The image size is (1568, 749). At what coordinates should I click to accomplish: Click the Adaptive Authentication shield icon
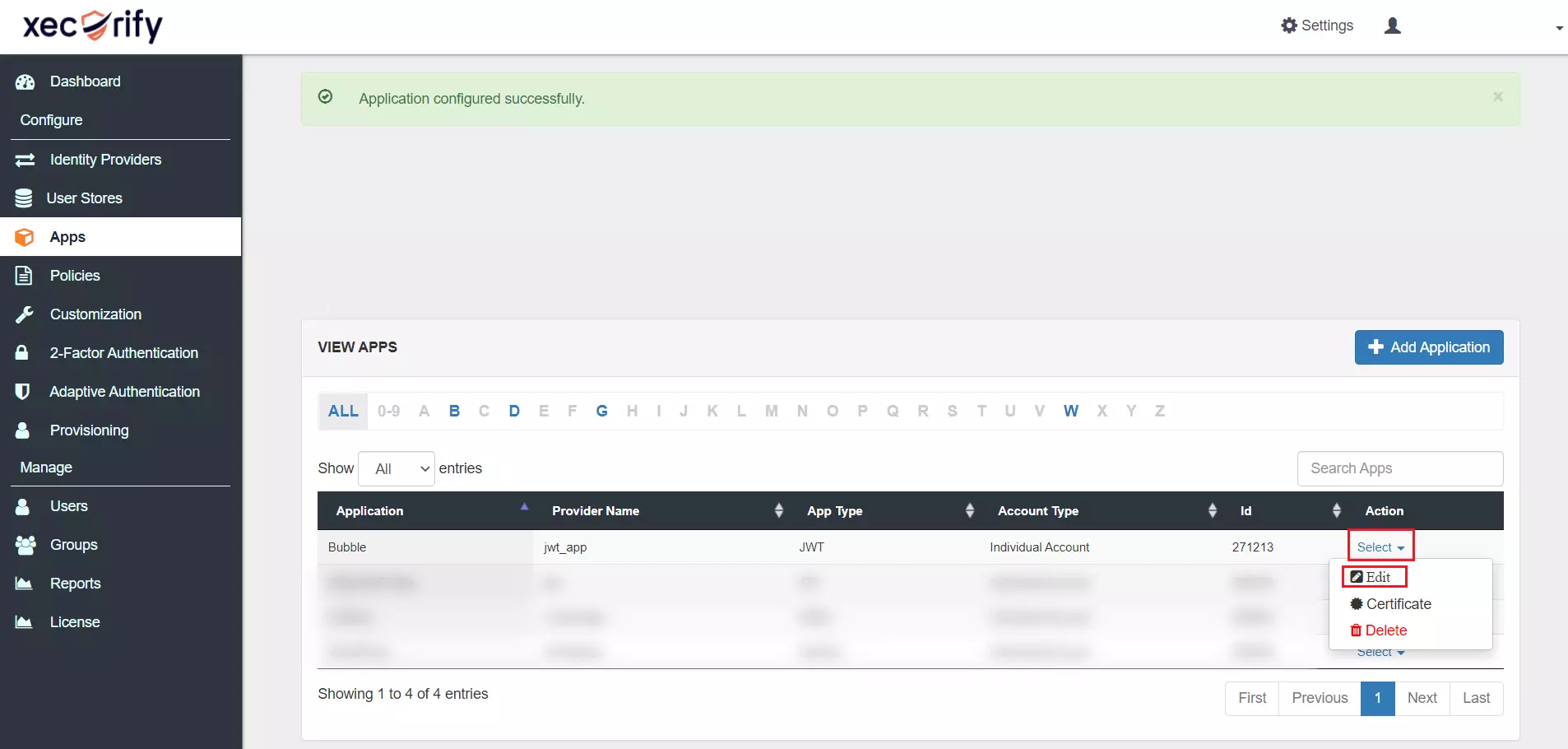click(x=22, y=391)
